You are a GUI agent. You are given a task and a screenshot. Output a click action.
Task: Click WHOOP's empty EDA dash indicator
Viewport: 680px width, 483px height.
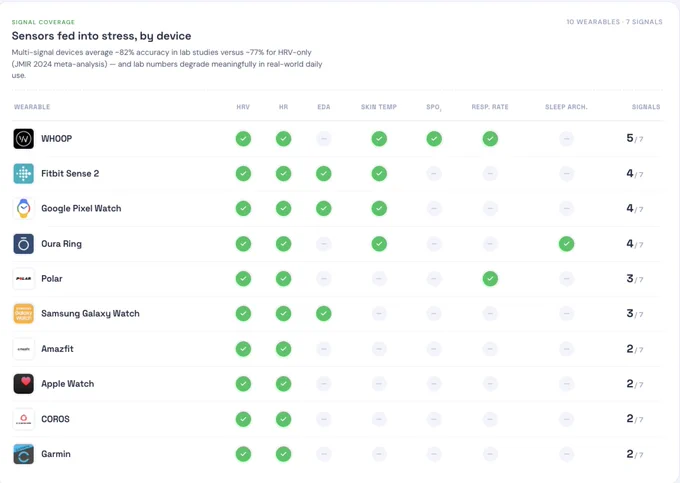[324, 139]
